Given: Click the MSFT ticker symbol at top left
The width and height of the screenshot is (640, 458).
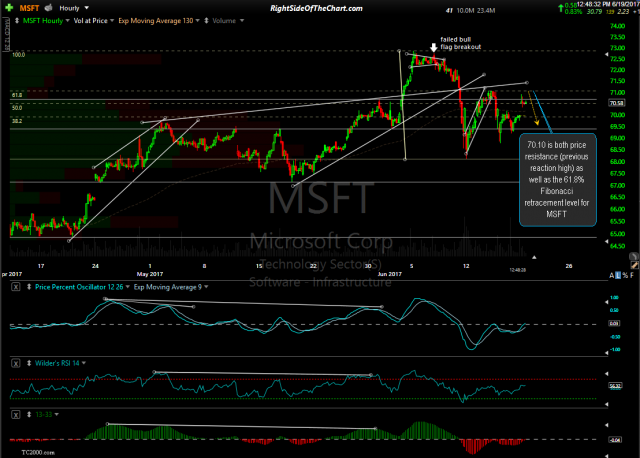Looking at the screenshot, I should point(29,8).
